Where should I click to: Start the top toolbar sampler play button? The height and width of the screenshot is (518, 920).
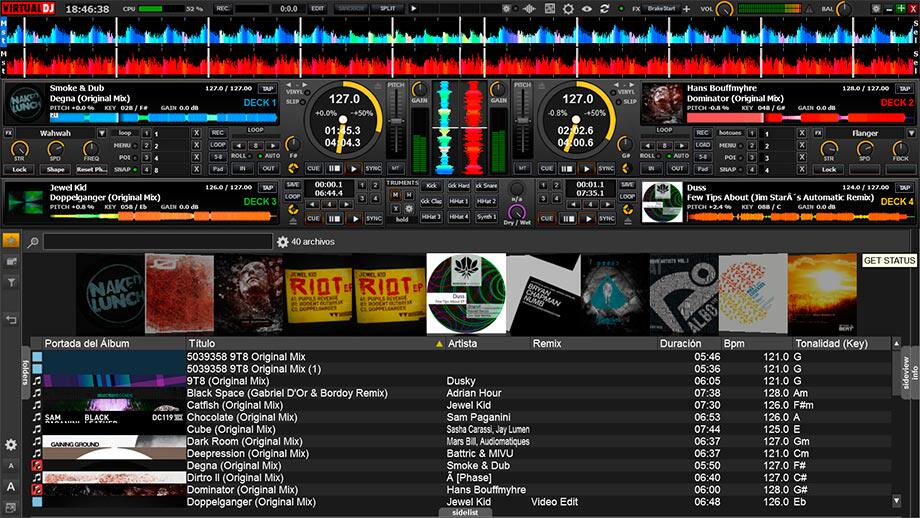(x=414, y=9)
